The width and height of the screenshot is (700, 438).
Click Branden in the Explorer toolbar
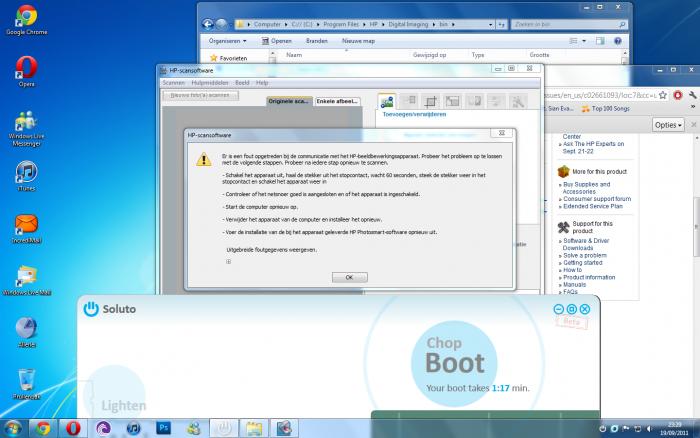(317, 41)
